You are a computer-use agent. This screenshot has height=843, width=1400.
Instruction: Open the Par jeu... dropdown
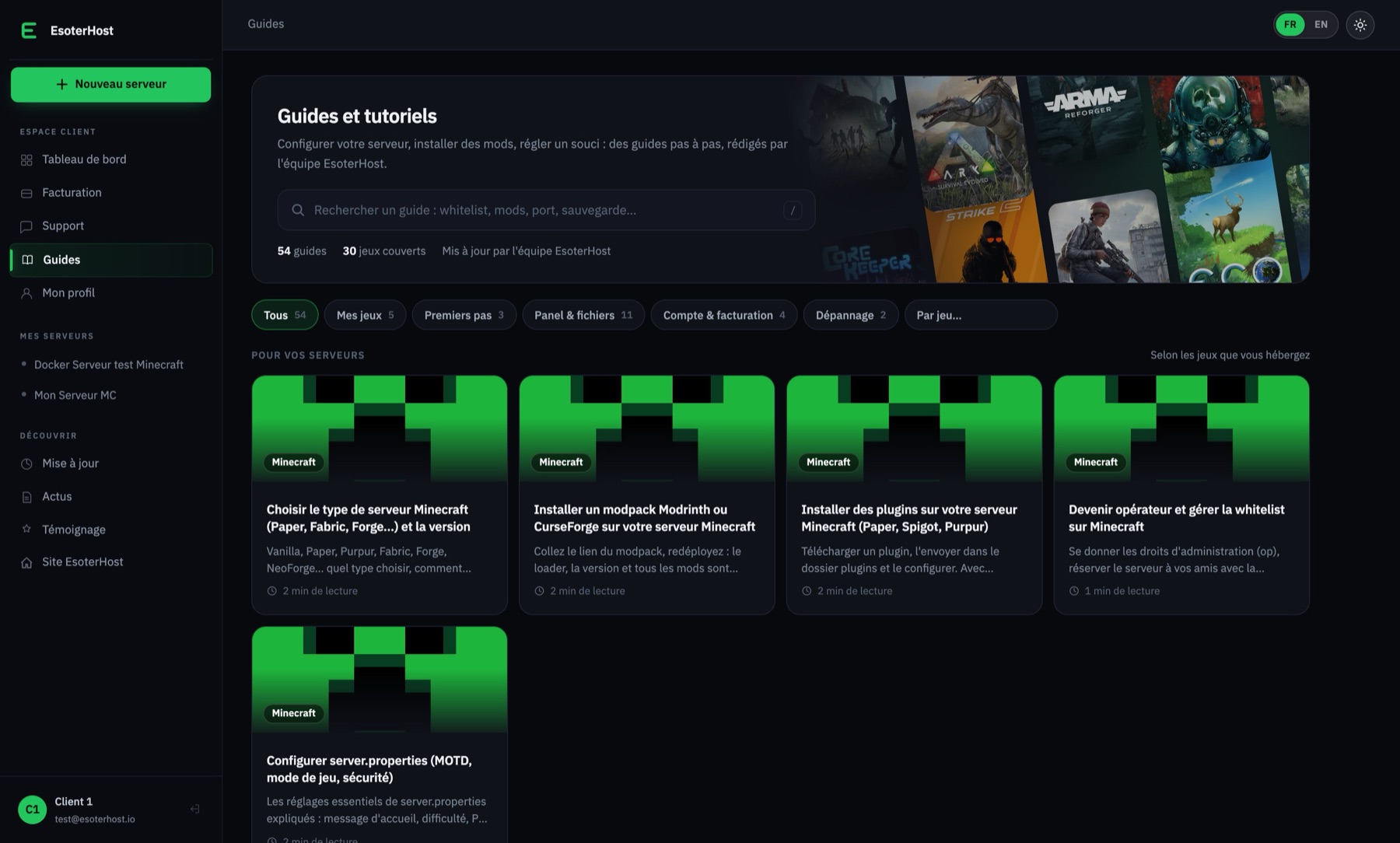point(980,315)
